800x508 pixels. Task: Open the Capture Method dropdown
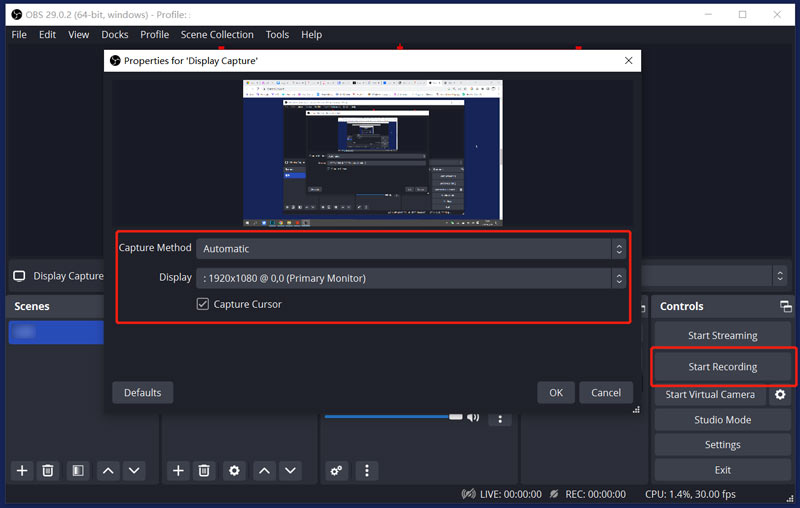coord(411,248)
